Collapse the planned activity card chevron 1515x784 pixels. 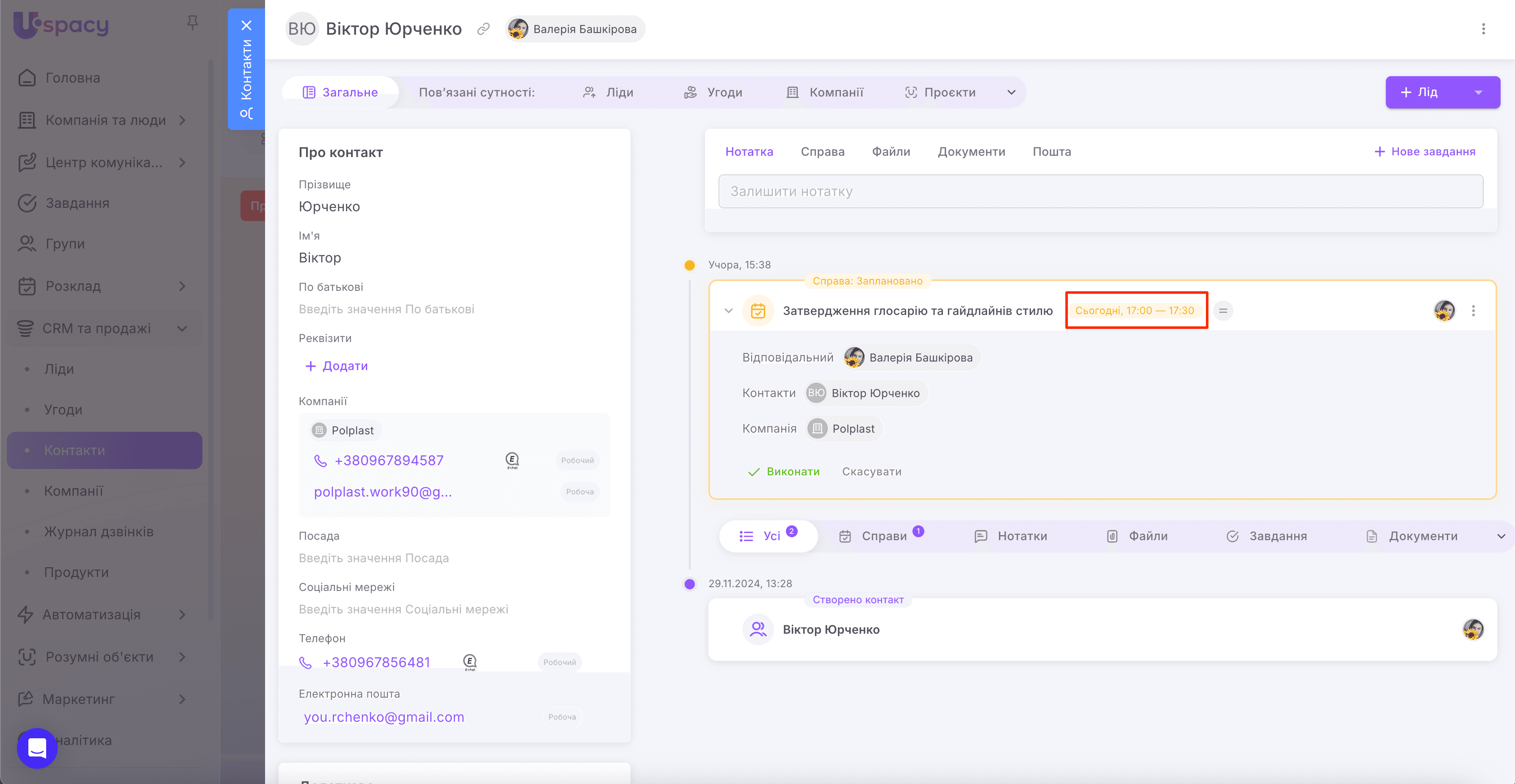point(729,311)
